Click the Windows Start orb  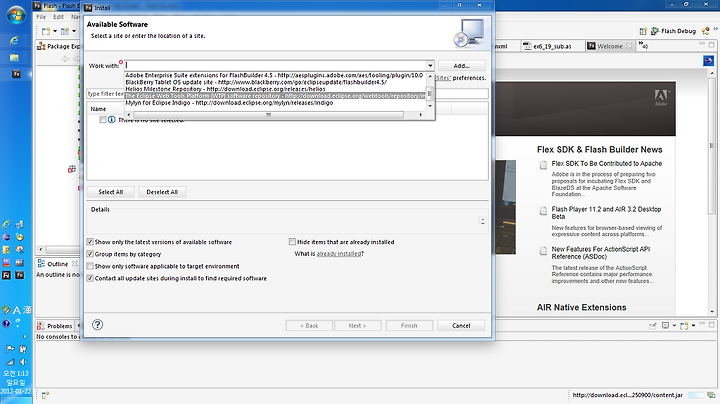pyautogui.click(x=16, y=16)
